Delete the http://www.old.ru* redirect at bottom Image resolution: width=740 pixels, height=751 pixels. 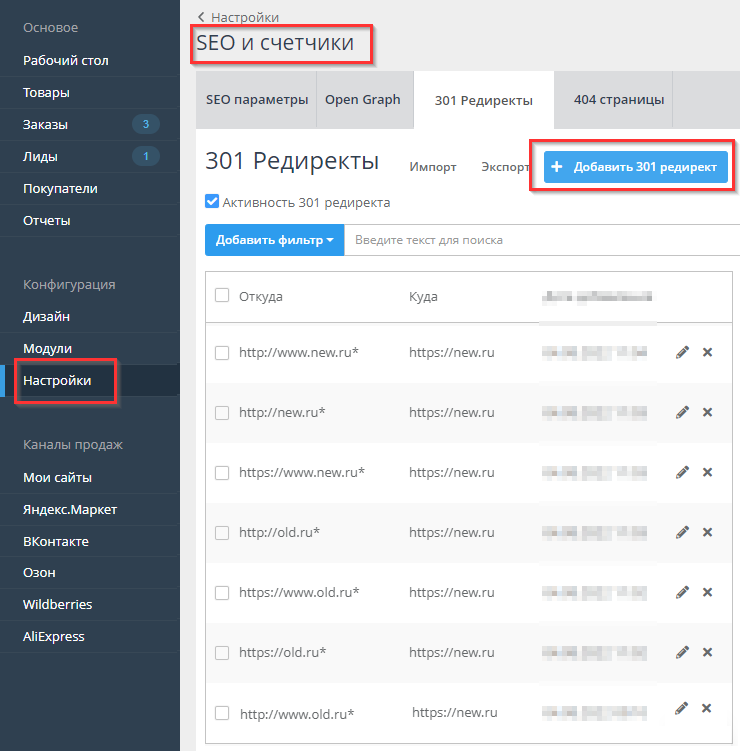tap(706, 709)
